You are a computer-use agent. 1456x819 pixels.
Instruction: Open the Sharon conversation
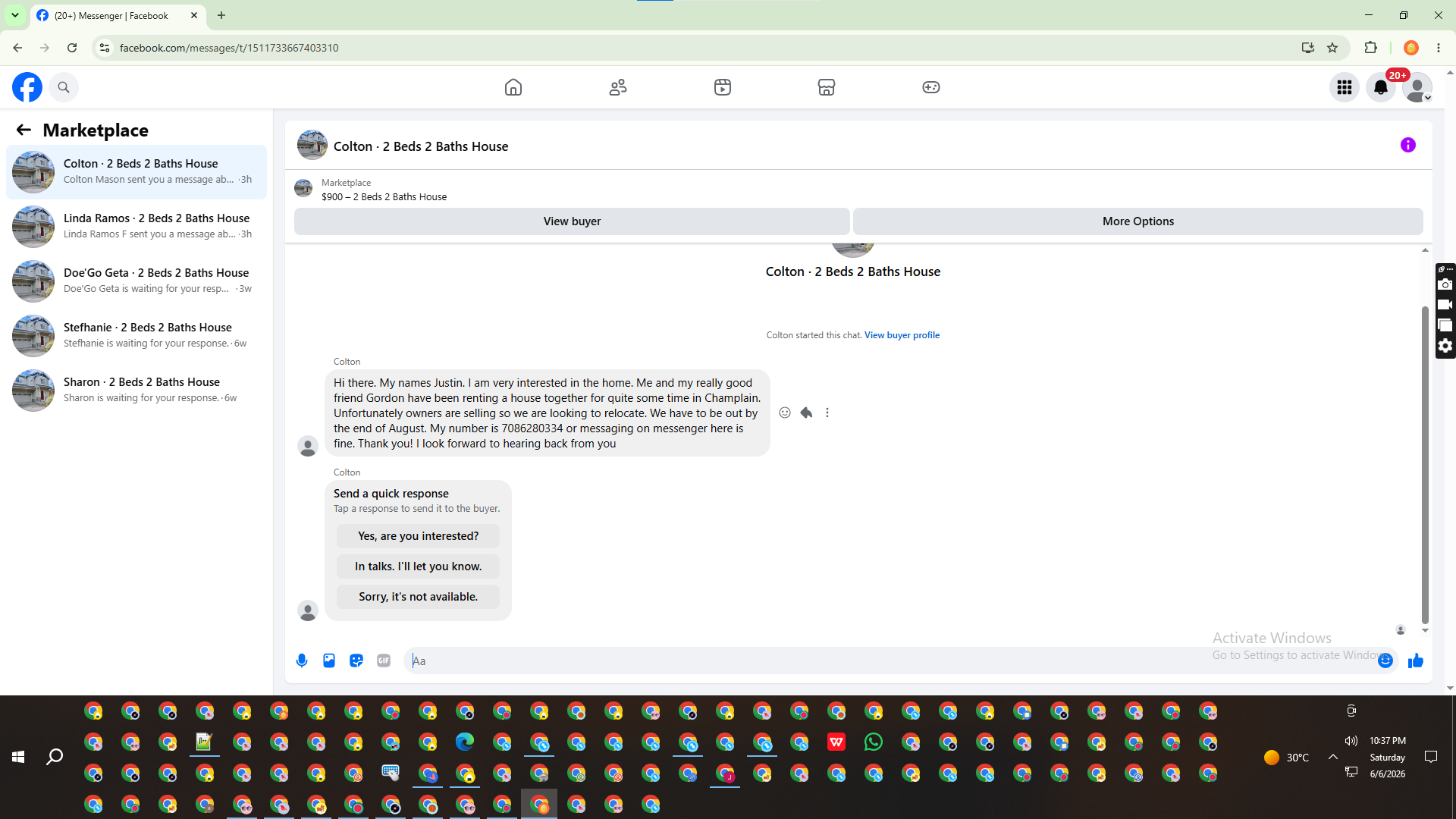pos(136,391)
